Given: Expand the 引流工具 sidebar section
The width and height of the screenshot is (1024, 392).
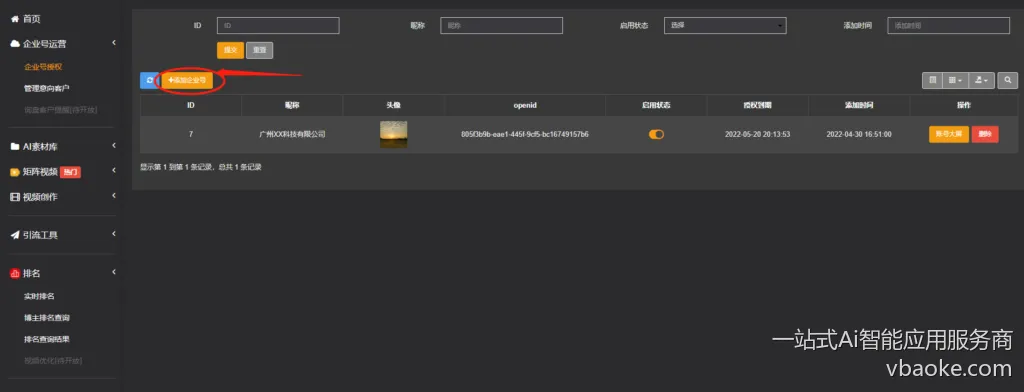Looking at the screenshot, I should pyautogui.click(x=63, y=235).
